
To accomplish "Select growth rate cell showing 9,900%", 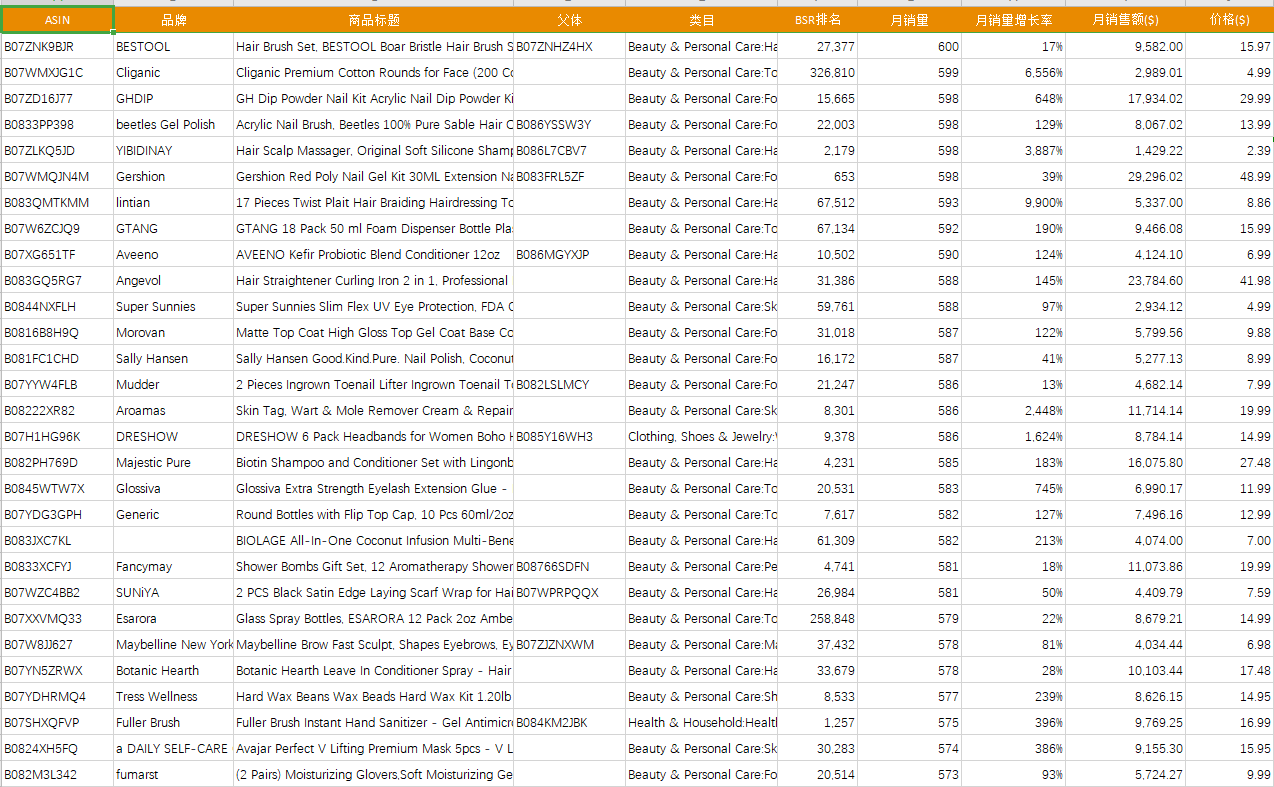I will [1014, 203].
